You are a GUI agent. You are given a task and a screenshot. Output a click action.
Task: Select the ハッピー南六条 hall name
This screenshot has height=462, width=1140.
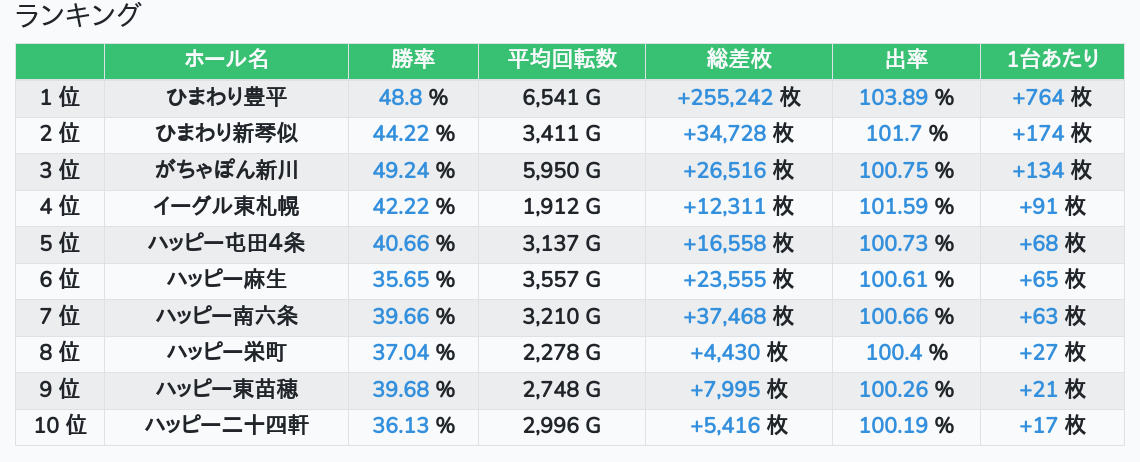[x=227, y=316]
